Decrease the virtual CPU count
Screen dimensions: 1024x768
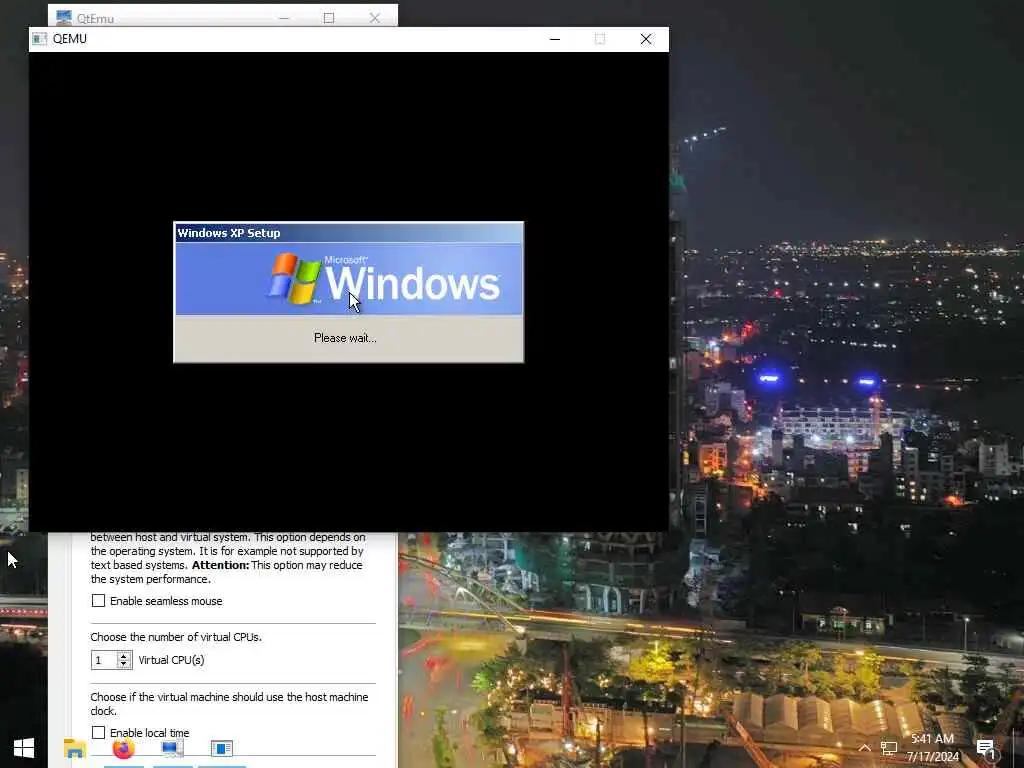tap(124, 664)
